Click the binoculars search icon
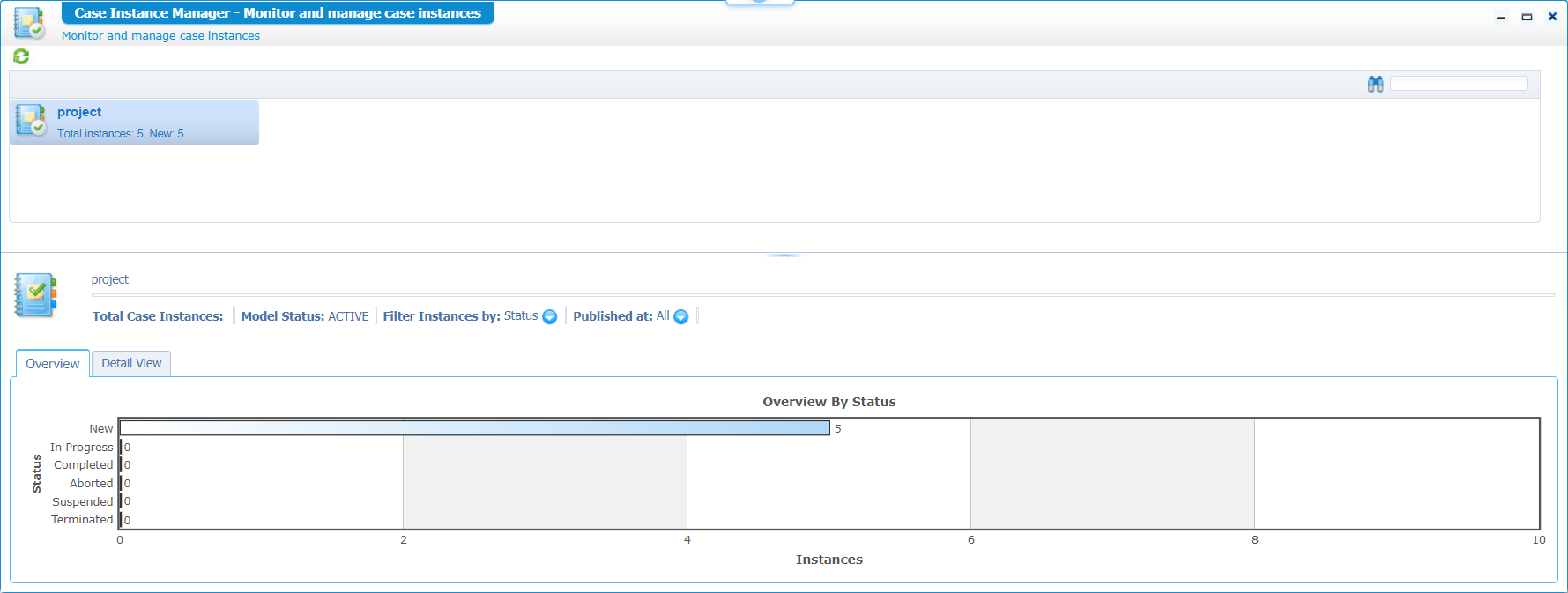The width and height of the screenshot is (1568, 593). pos(1375,84)
